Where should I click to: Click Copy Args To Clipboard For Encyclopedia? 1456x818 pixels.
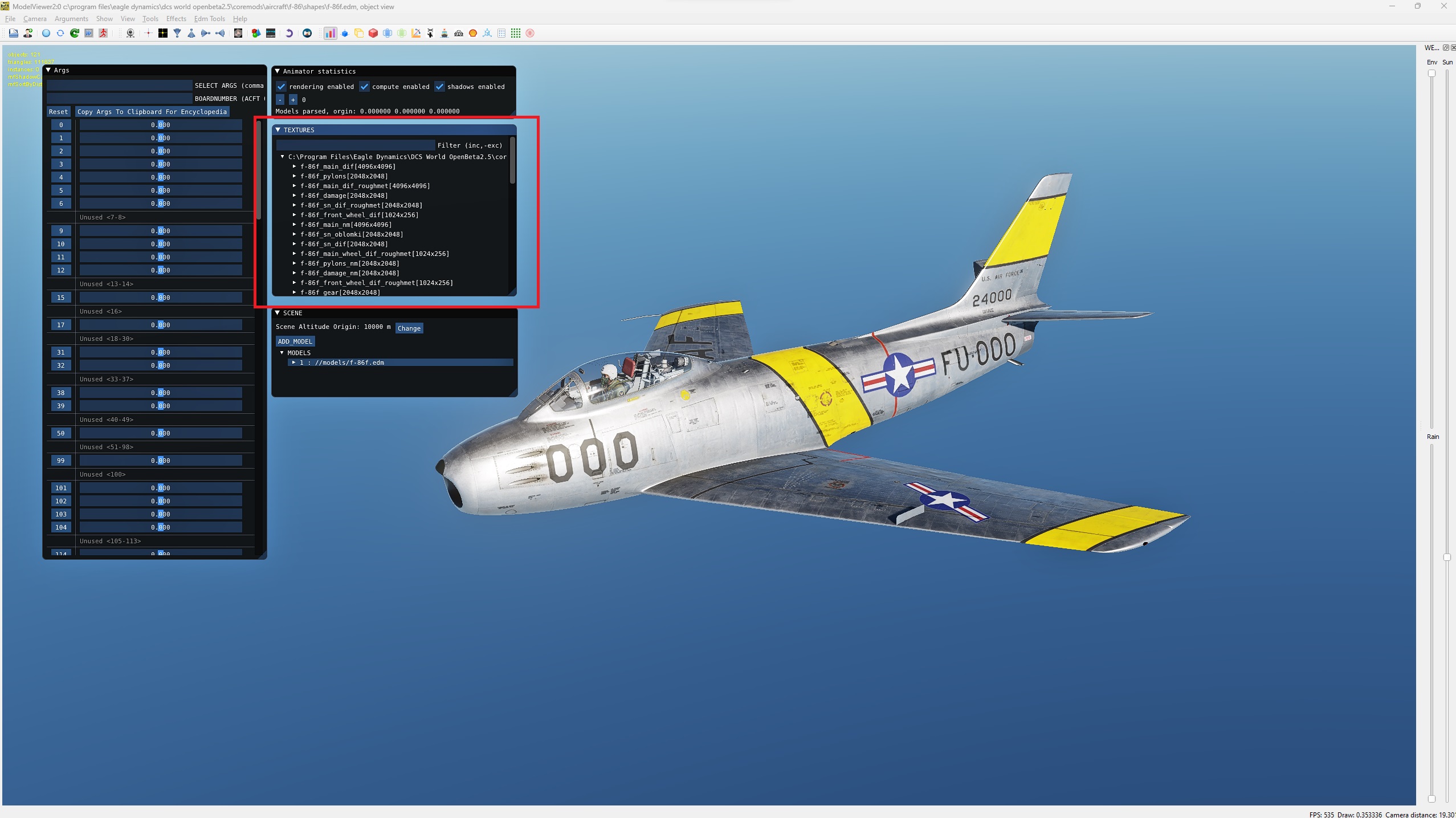pyautogui.click(x=152, y=112)
